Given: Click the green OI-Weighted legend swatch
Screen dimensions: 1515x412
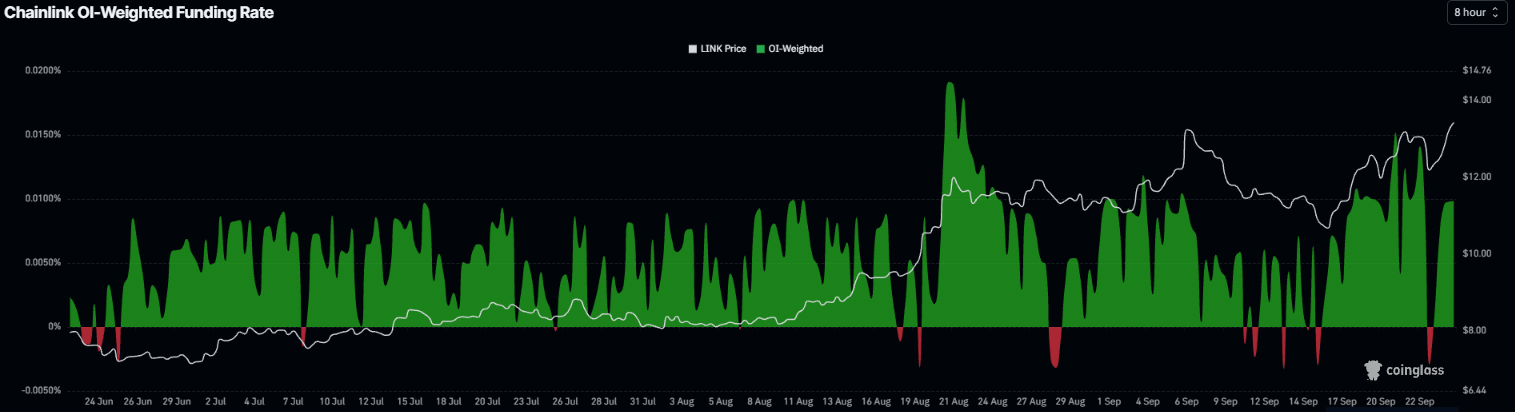Looking at the screenshot, I should click(761, 48).
